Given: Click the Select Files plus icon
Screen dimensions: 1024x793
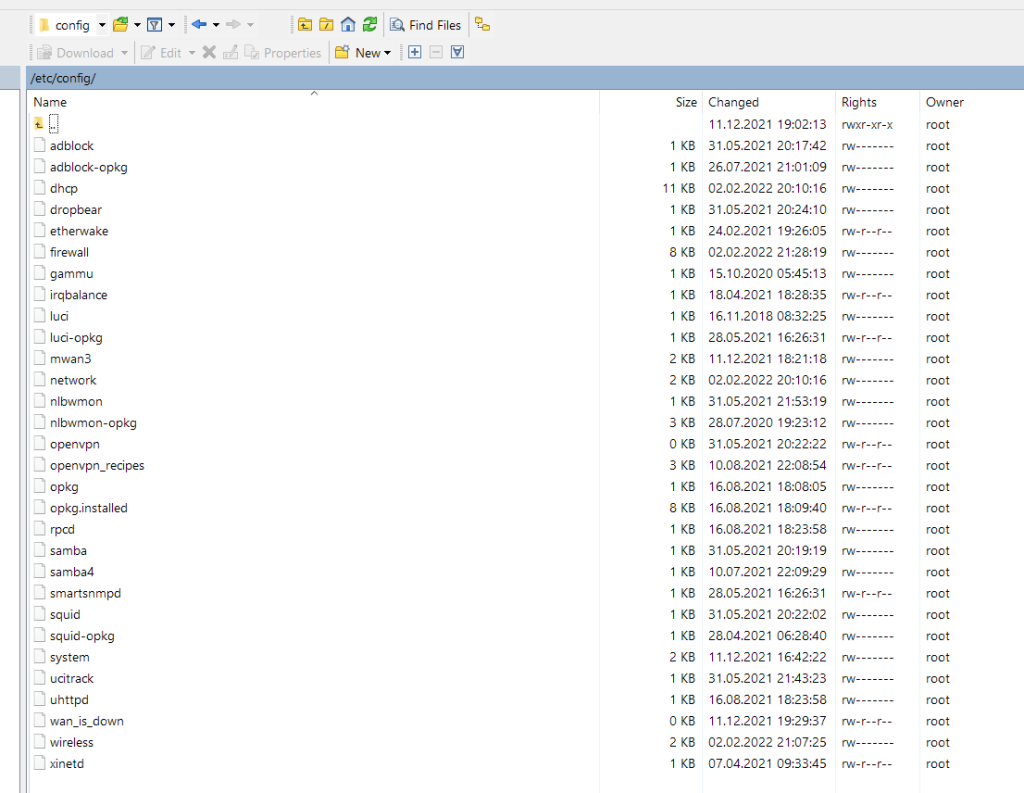Looking at the screenshot, I should [x=415, y=52].
